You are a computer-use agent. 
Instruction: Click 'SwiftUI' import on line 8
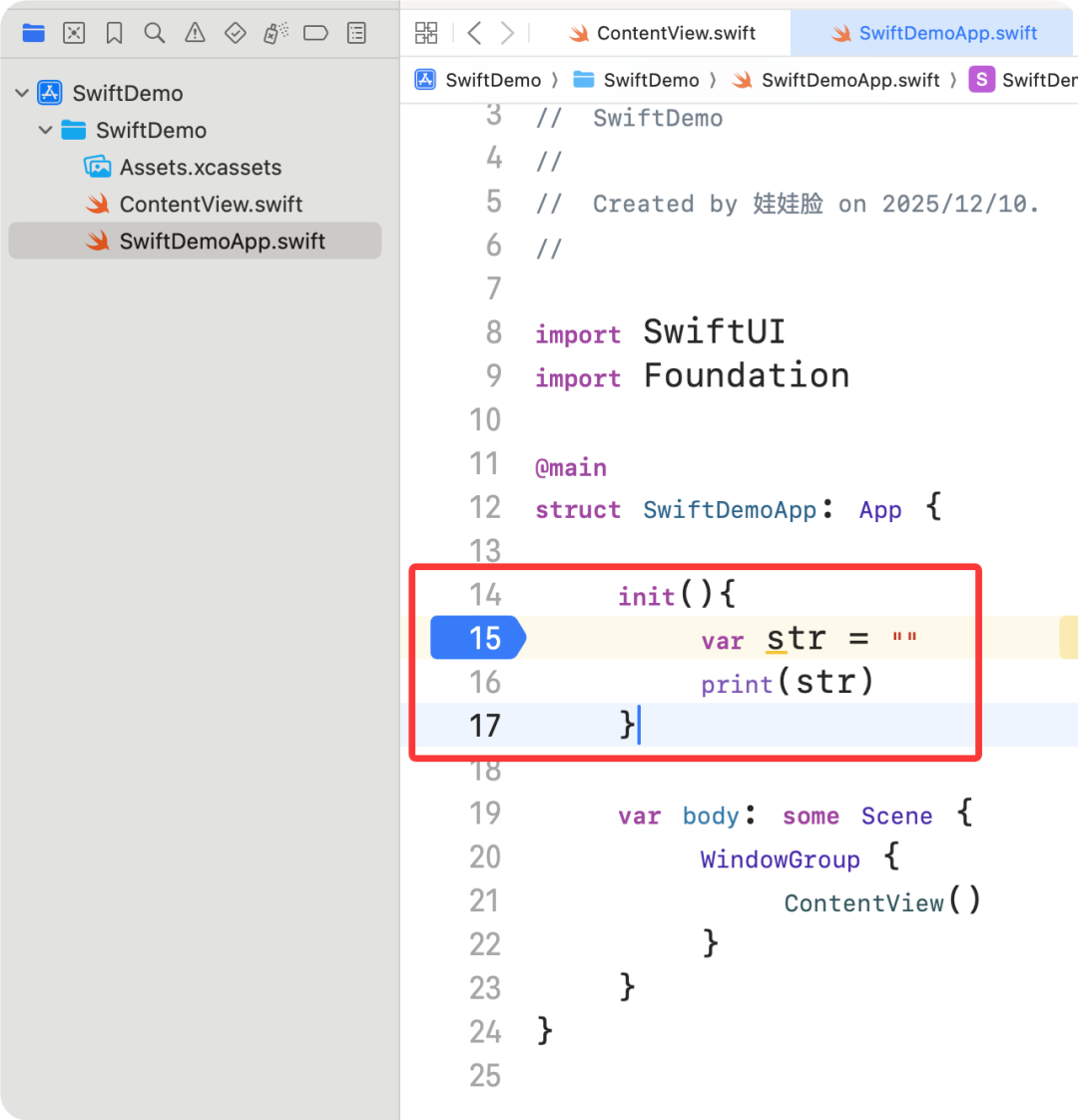[715, 332]
